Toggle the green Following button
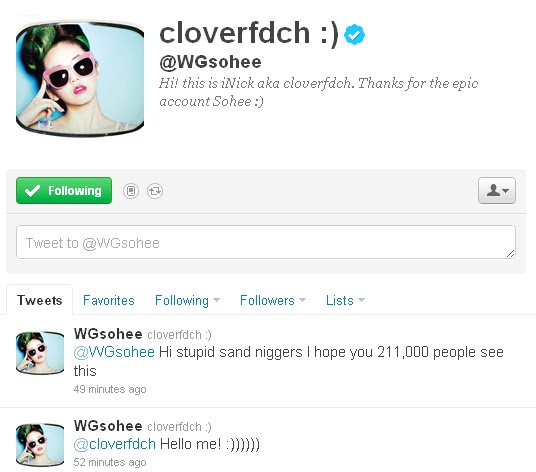The height and width of the screenshot is (472, 536). (x=64, y=190)
